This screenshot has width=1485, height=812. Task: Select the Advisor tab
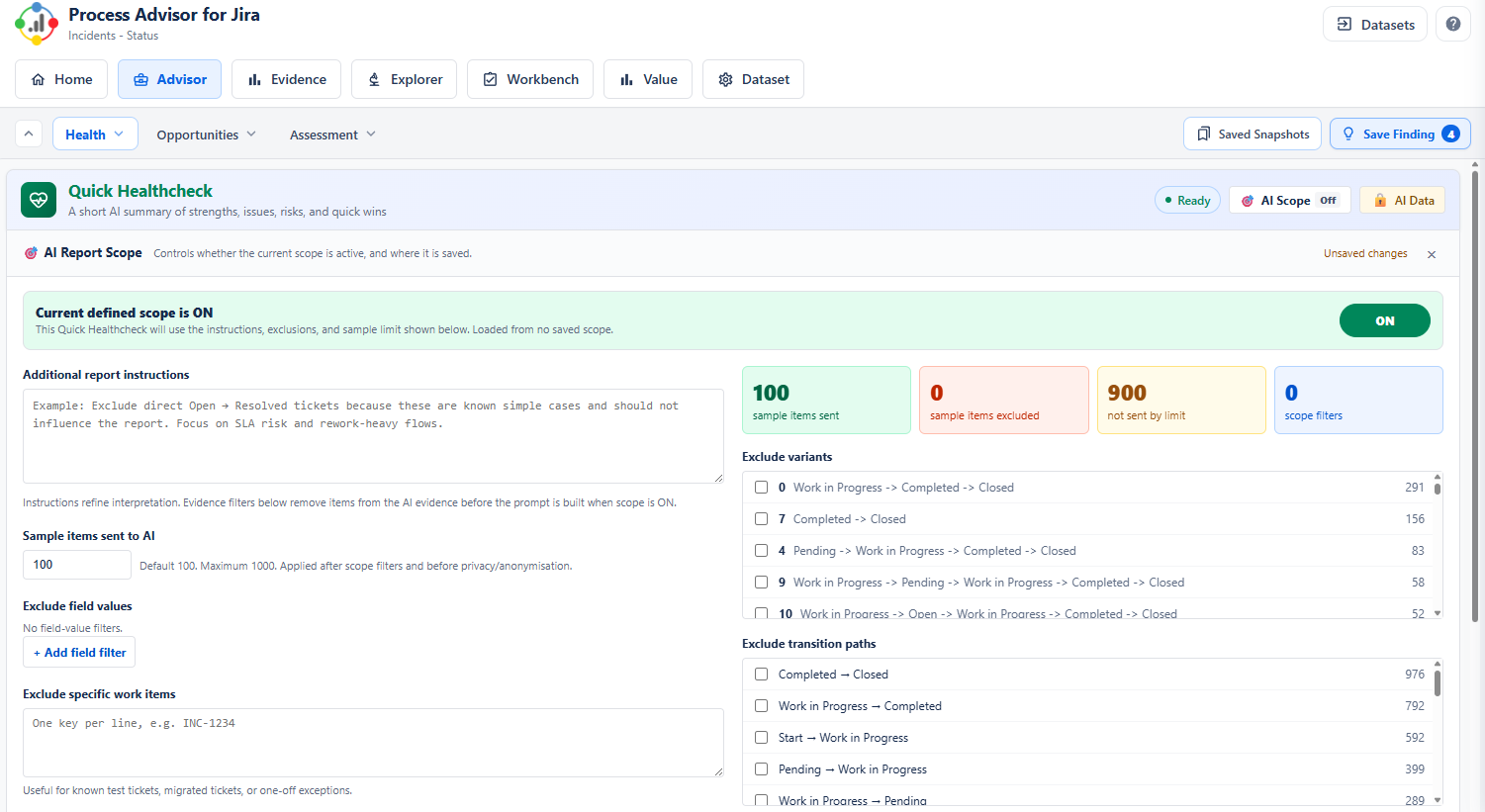(169, 79)
